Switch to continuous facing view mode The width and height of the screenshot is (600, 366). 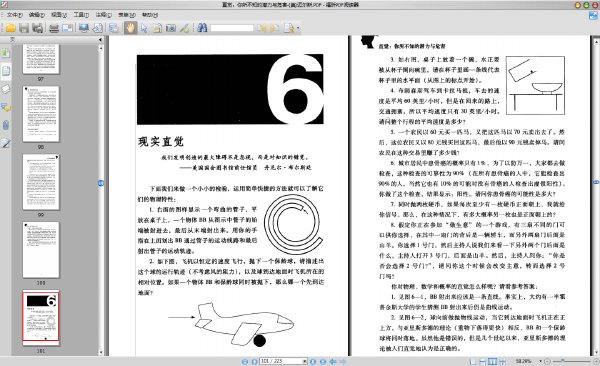point(502,361)
